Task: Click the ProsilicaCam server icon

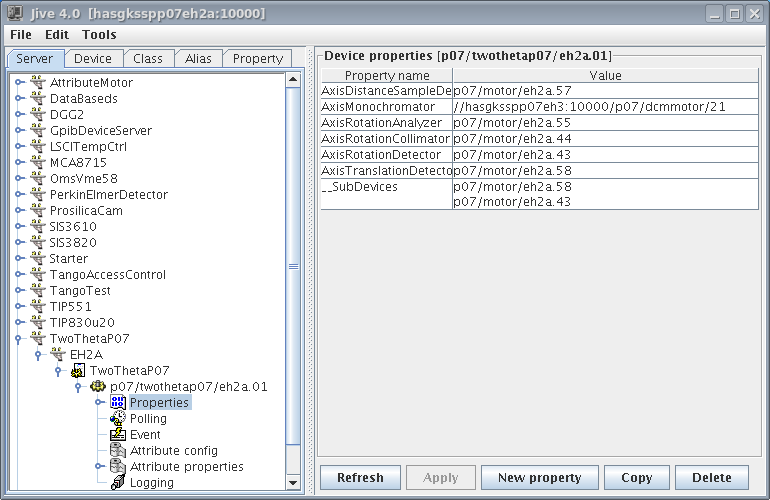Action: click(x=38, y=210)
